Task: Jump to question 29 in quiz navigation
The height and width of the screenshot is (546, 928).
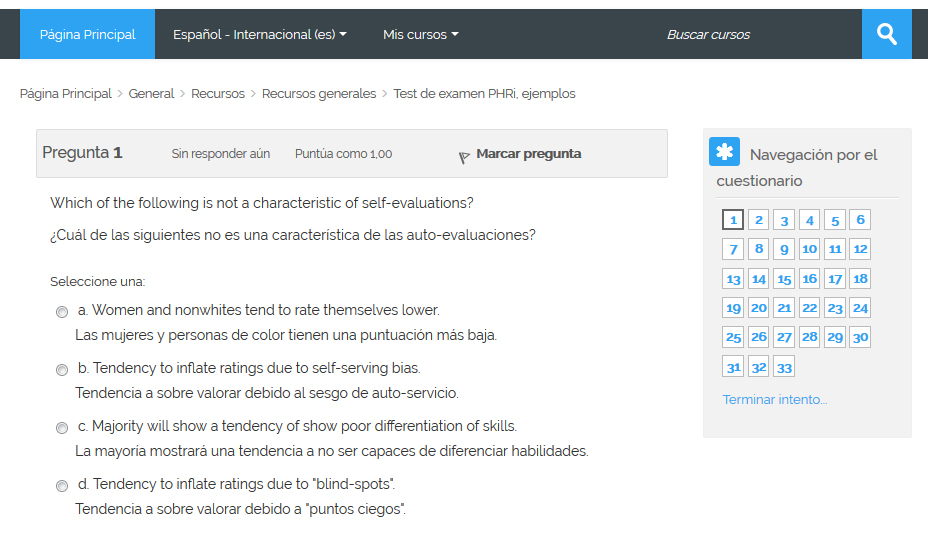Action: point(835,337)
